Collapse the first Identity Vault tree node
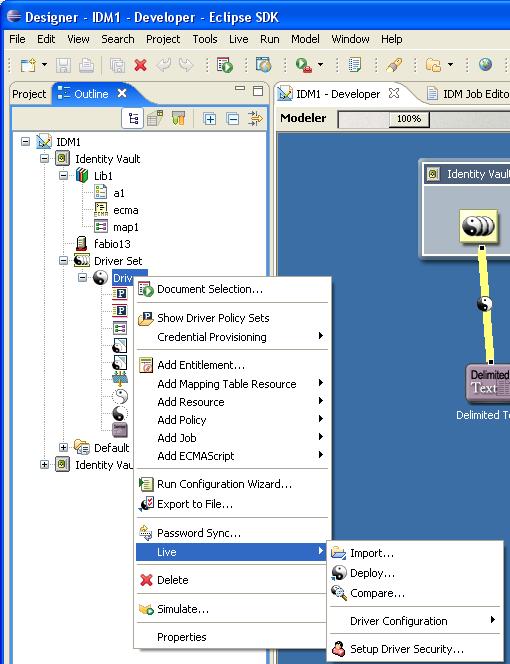The image size is (510, 664). pyautogui.click(x=44, y=159)
